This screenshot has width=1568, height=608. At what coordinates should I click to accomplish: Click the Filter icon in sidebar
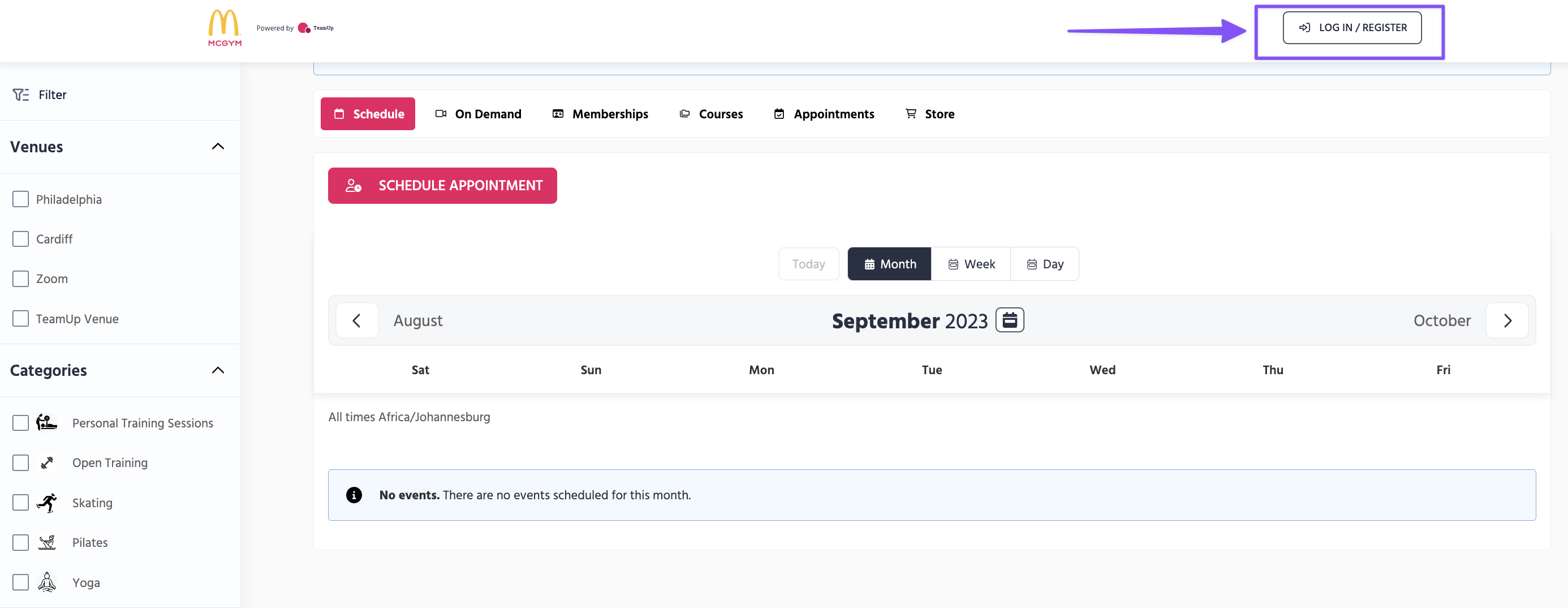pos(21,95)
